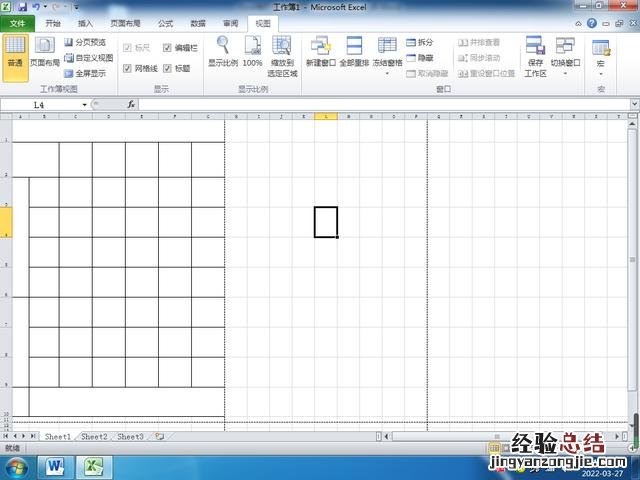Open 新建窗口 new window icon

click(321, 51)
